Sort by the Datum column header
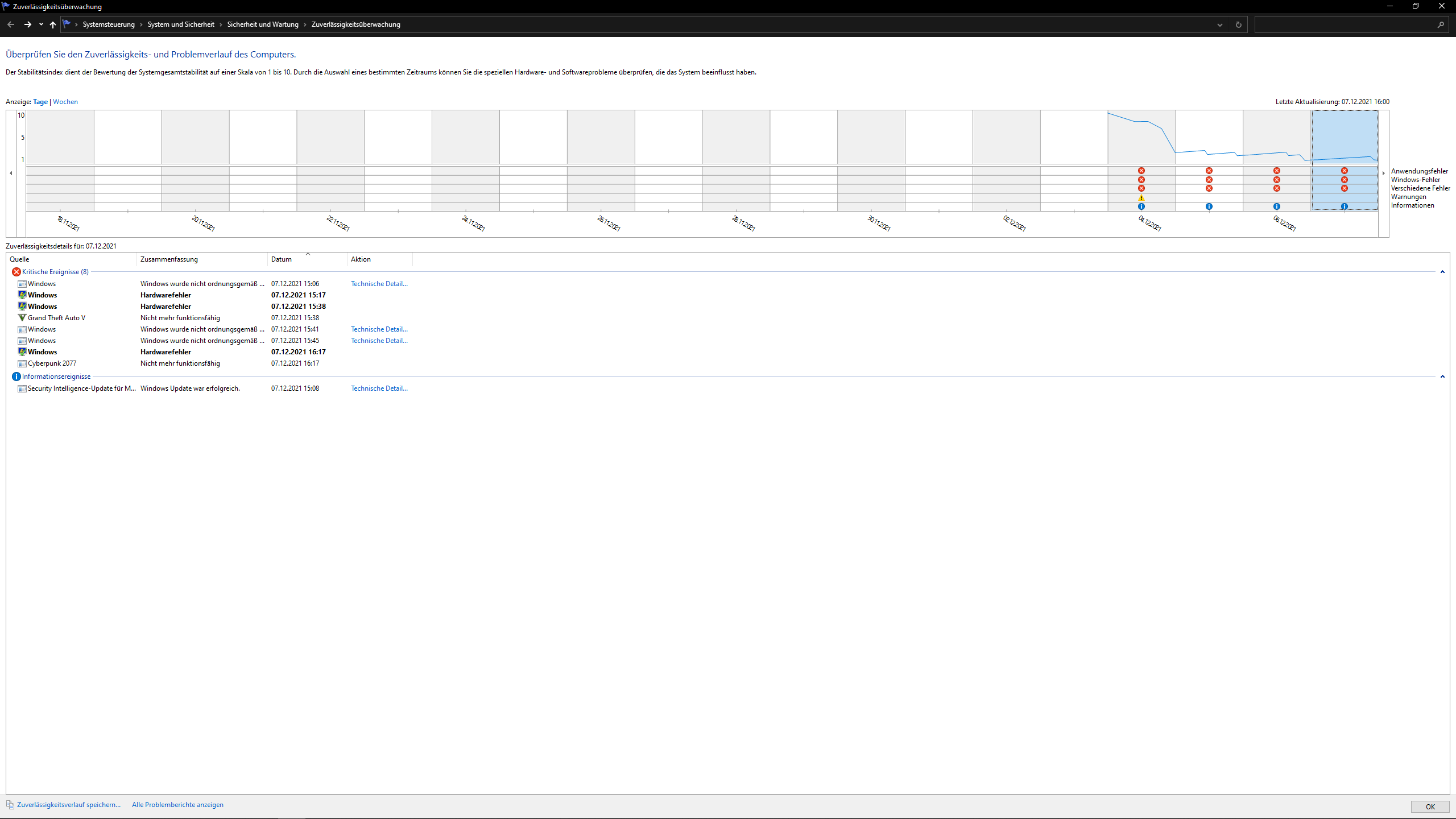The height and width of the screenshot is (819, 1456). click(282, 259)
